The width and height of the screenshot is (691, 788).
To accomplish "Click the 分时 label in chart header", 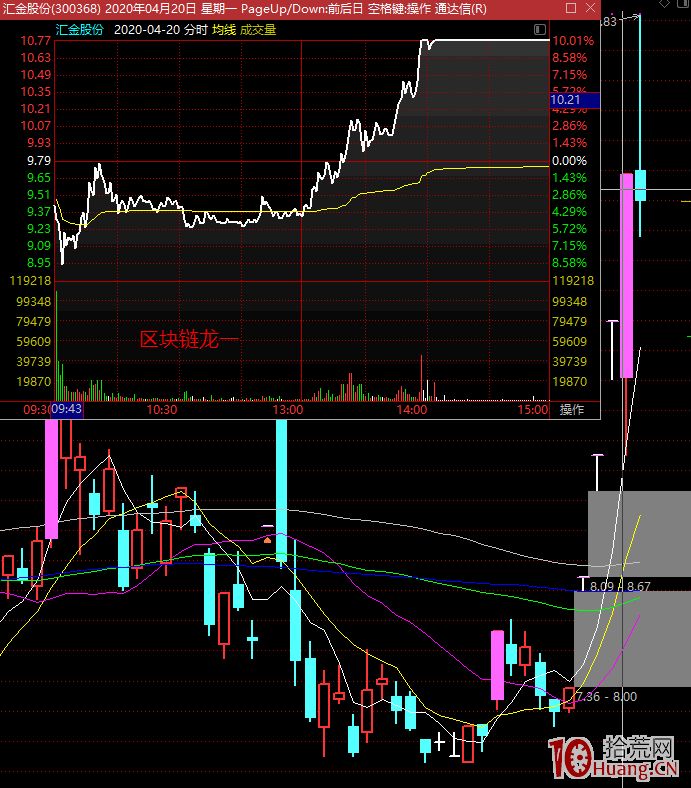I will [195, 30].
